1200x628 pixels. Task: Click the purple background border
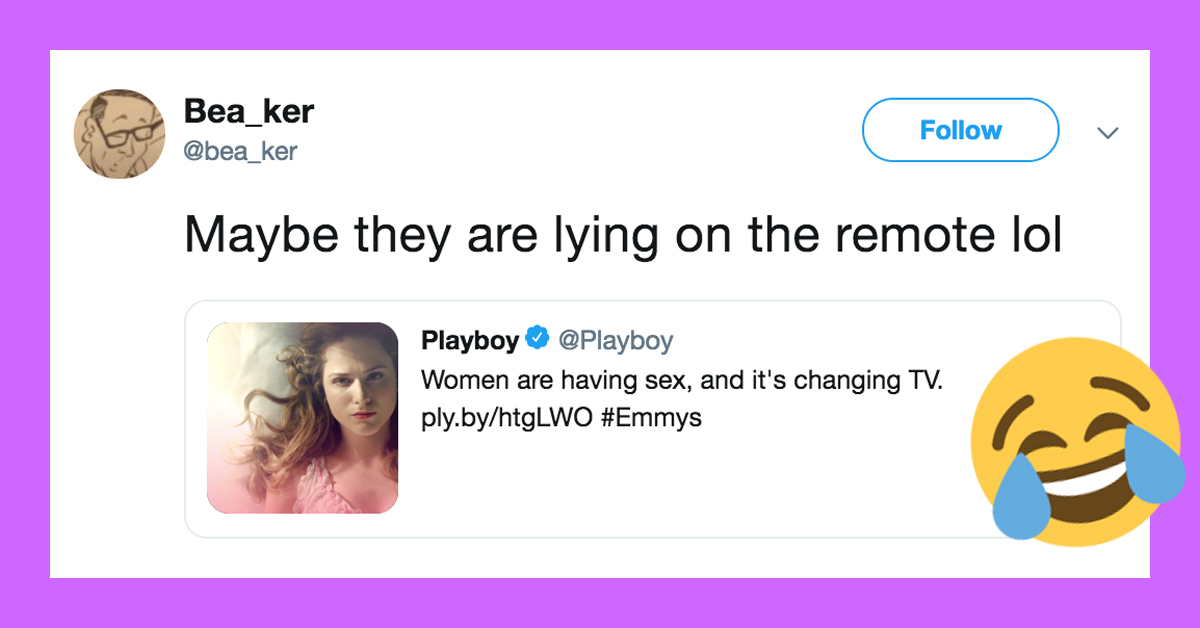(x=600, y=24)
